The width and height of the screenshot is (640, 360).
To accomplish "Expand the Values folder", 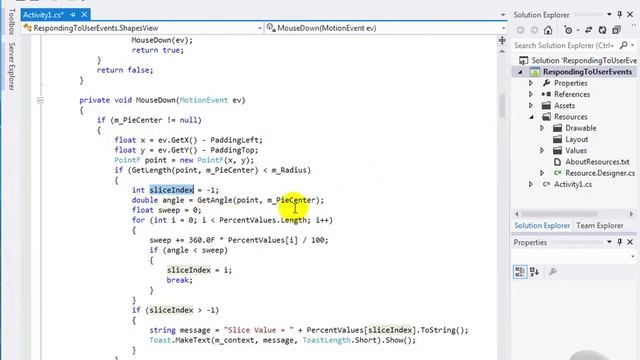I will point(542,151).
